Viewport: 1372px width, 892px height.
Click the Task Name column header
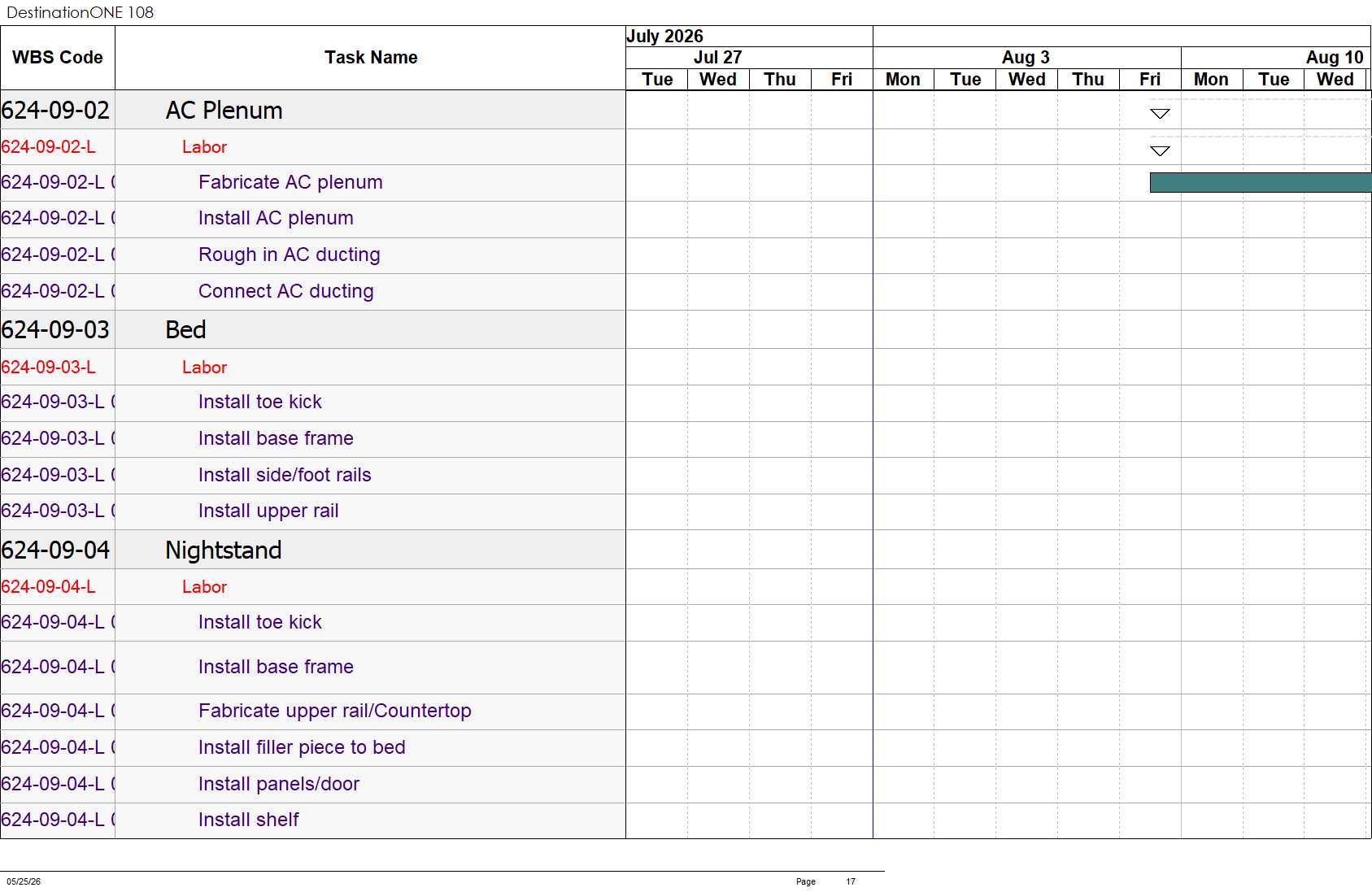[371, 58]
